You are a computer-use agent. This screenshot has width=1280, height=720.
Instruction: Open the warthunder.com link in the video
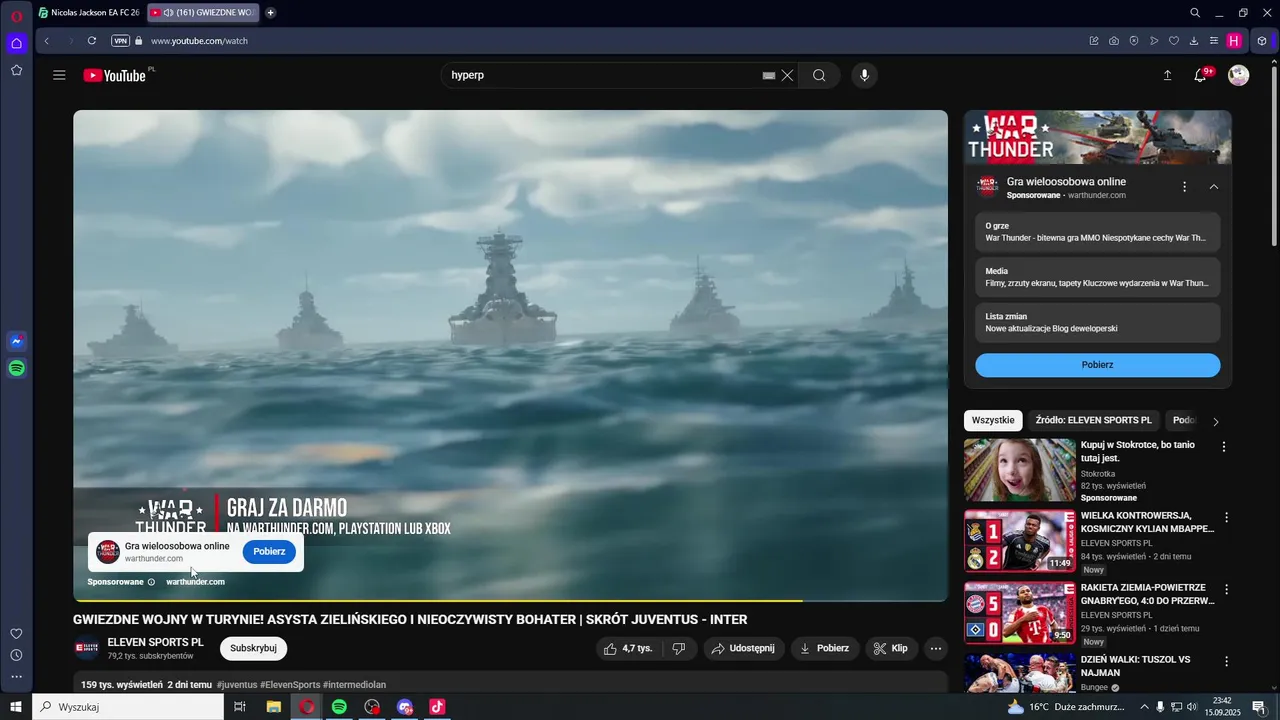tap(195, 582)
